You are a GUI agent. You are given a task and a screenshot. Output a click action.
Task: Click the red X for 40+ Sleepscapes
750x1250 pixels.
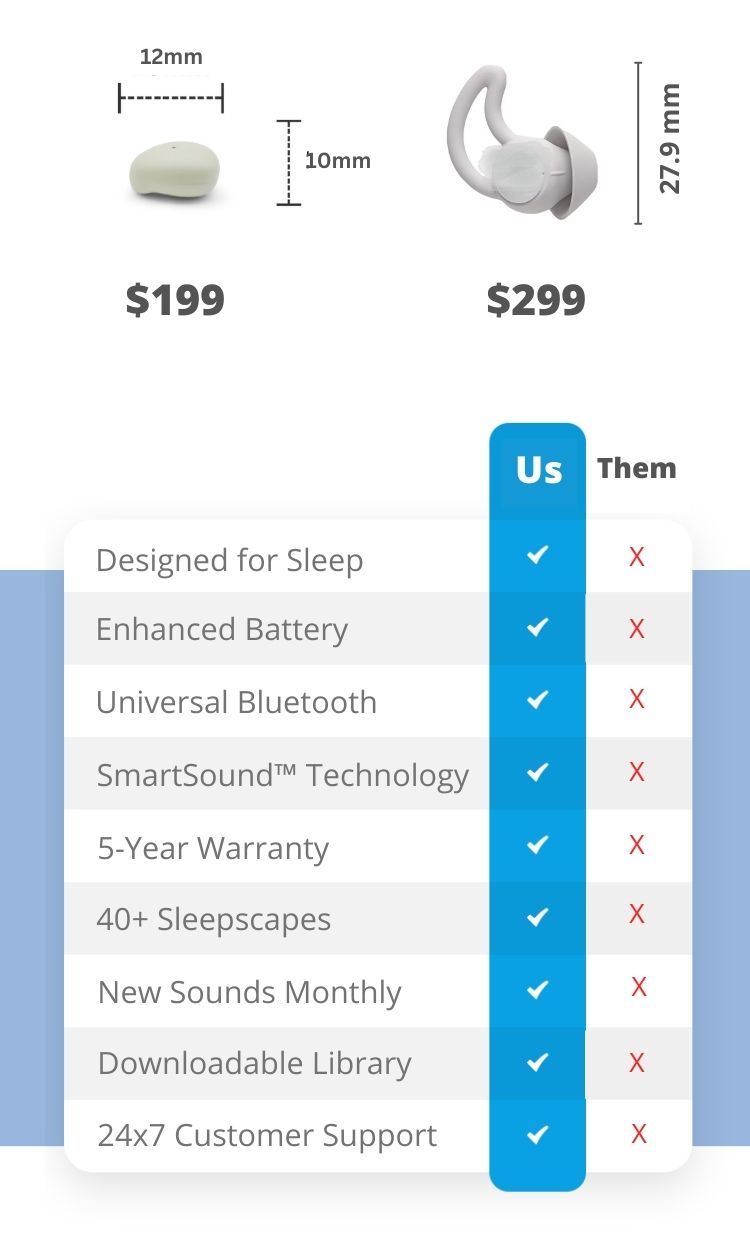(637, 914)
